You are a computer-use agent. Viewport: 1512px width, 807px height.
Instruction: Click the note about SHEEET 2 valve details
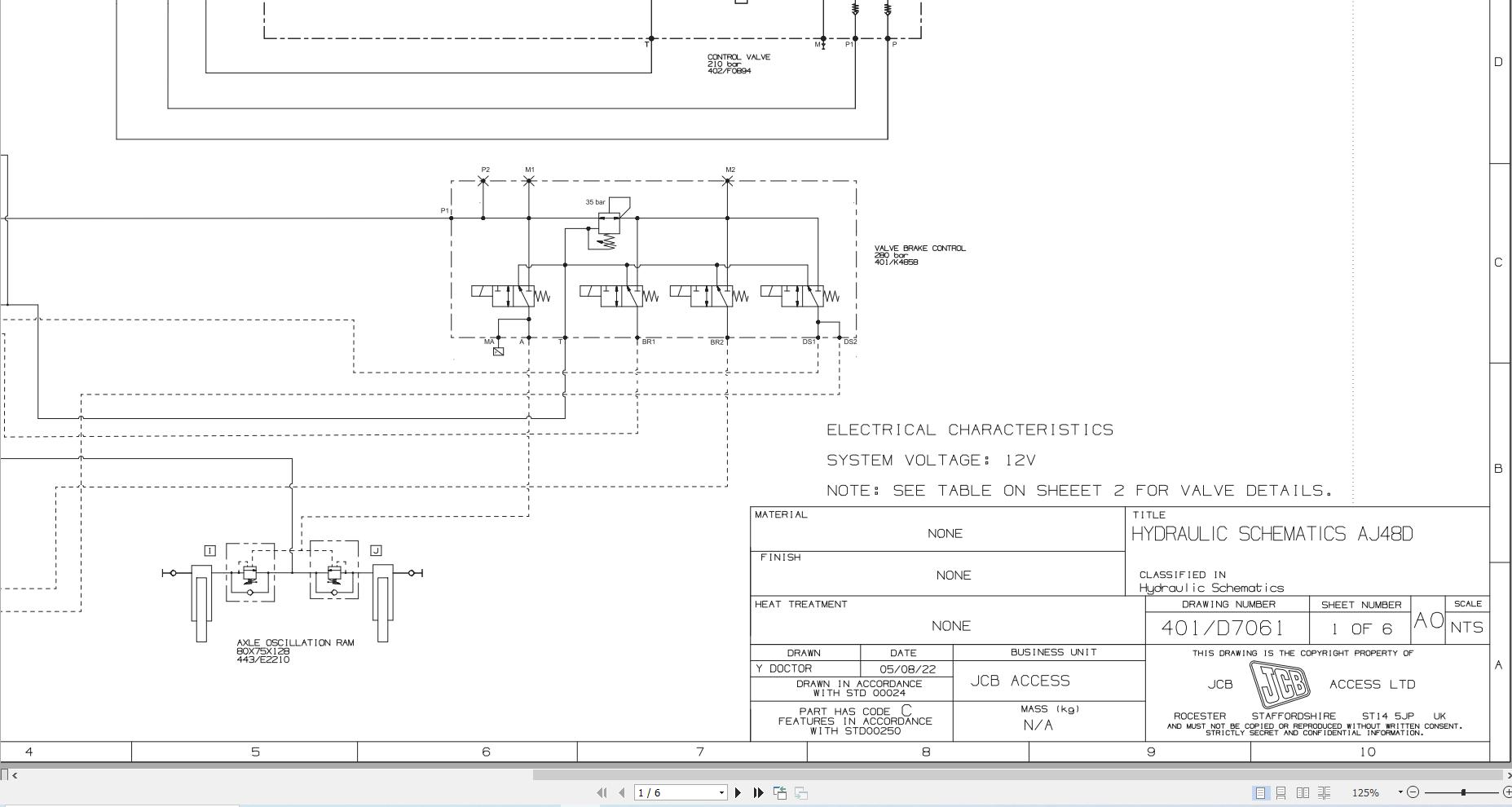(x=1079, y=491)
